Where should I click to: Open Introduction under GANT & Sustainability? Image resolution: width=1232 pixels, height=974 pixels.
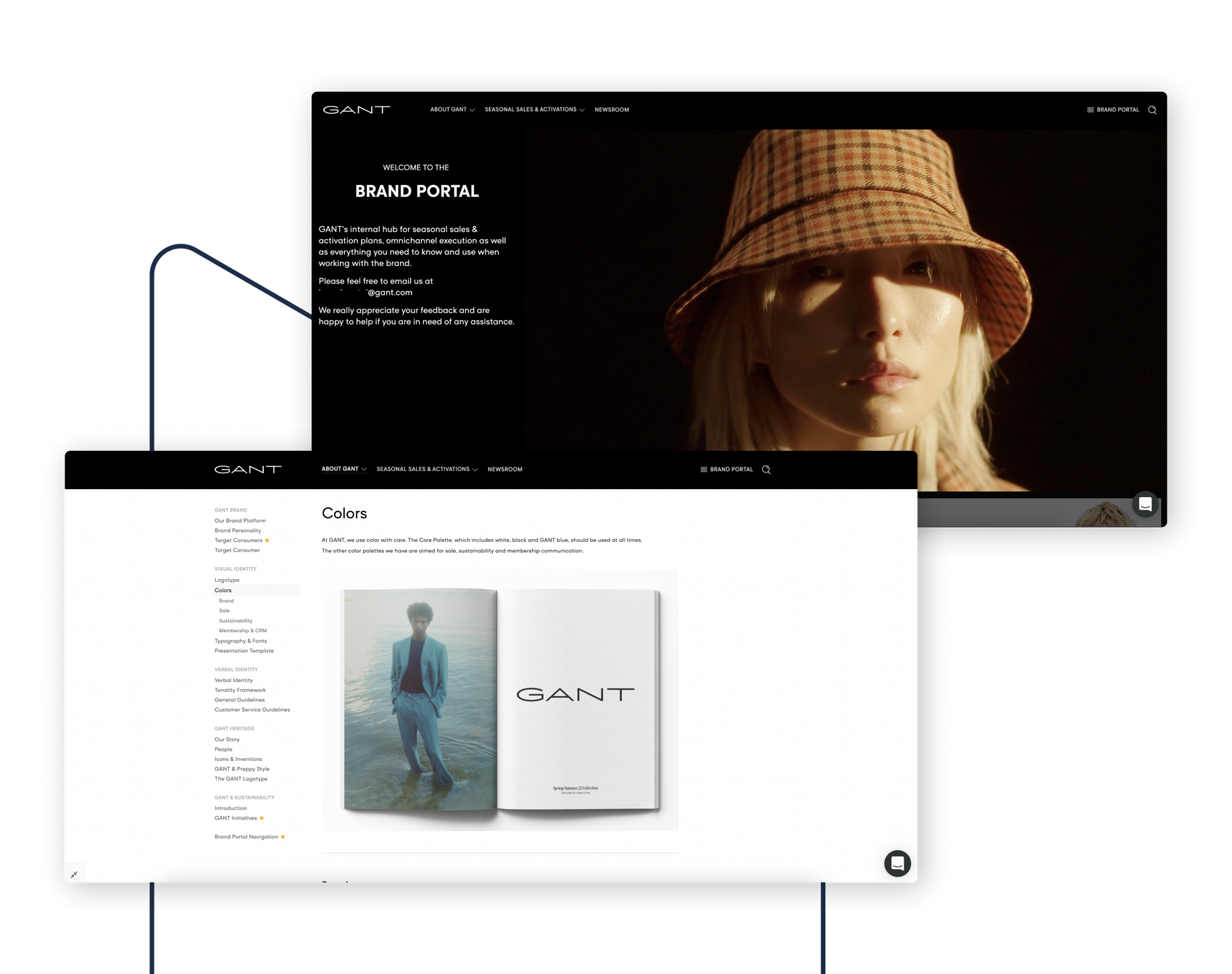point(230,808)
